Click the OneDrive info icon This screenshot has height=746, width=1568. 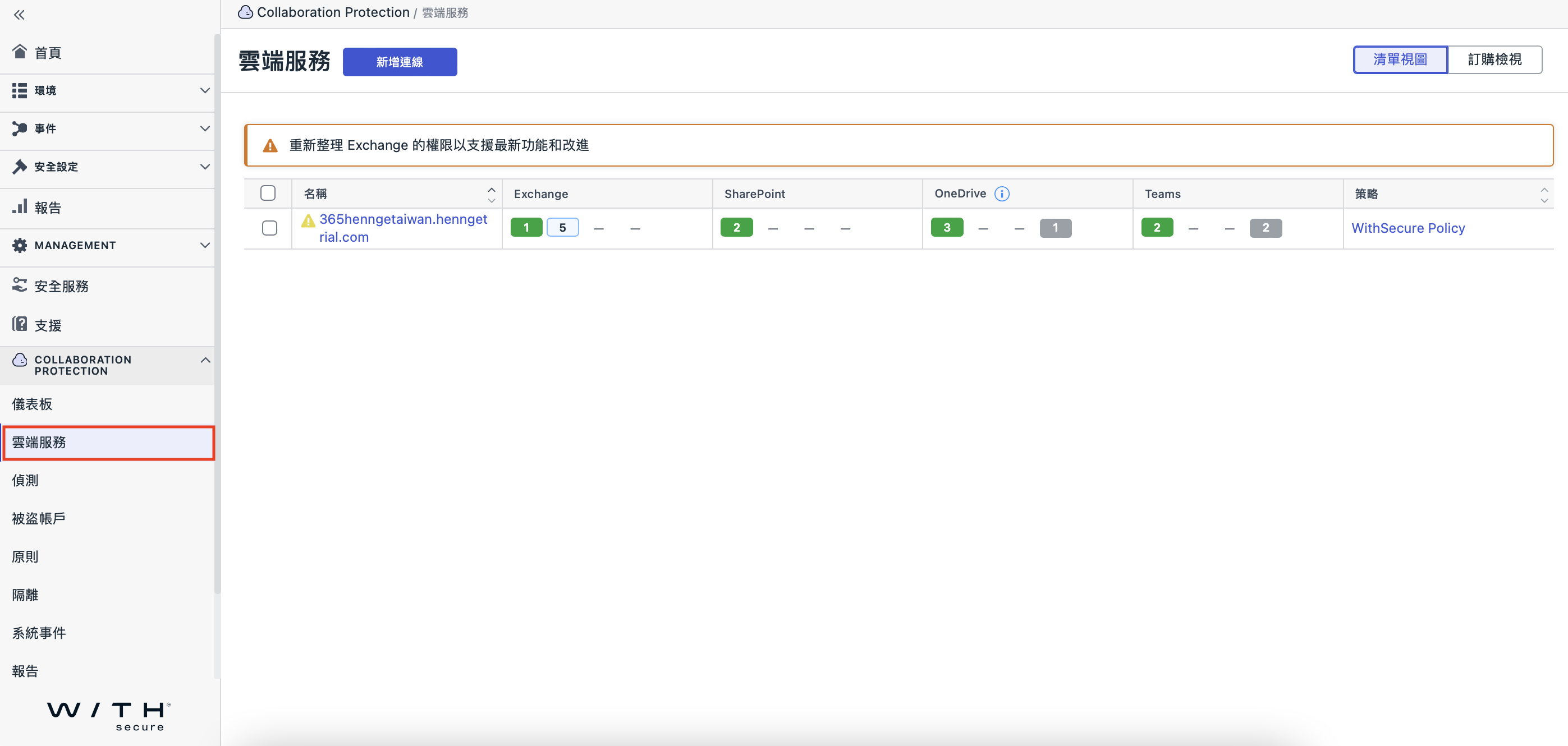(x=1001, y=194)
